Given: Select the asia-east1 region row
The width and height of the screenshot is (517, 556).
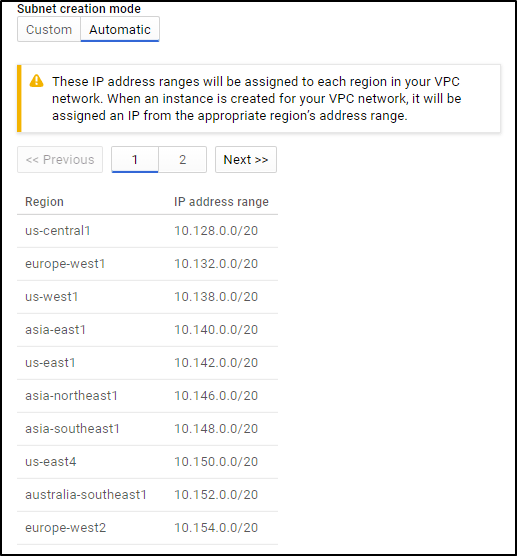Looking at the screenshot, I should click(148, 330).
